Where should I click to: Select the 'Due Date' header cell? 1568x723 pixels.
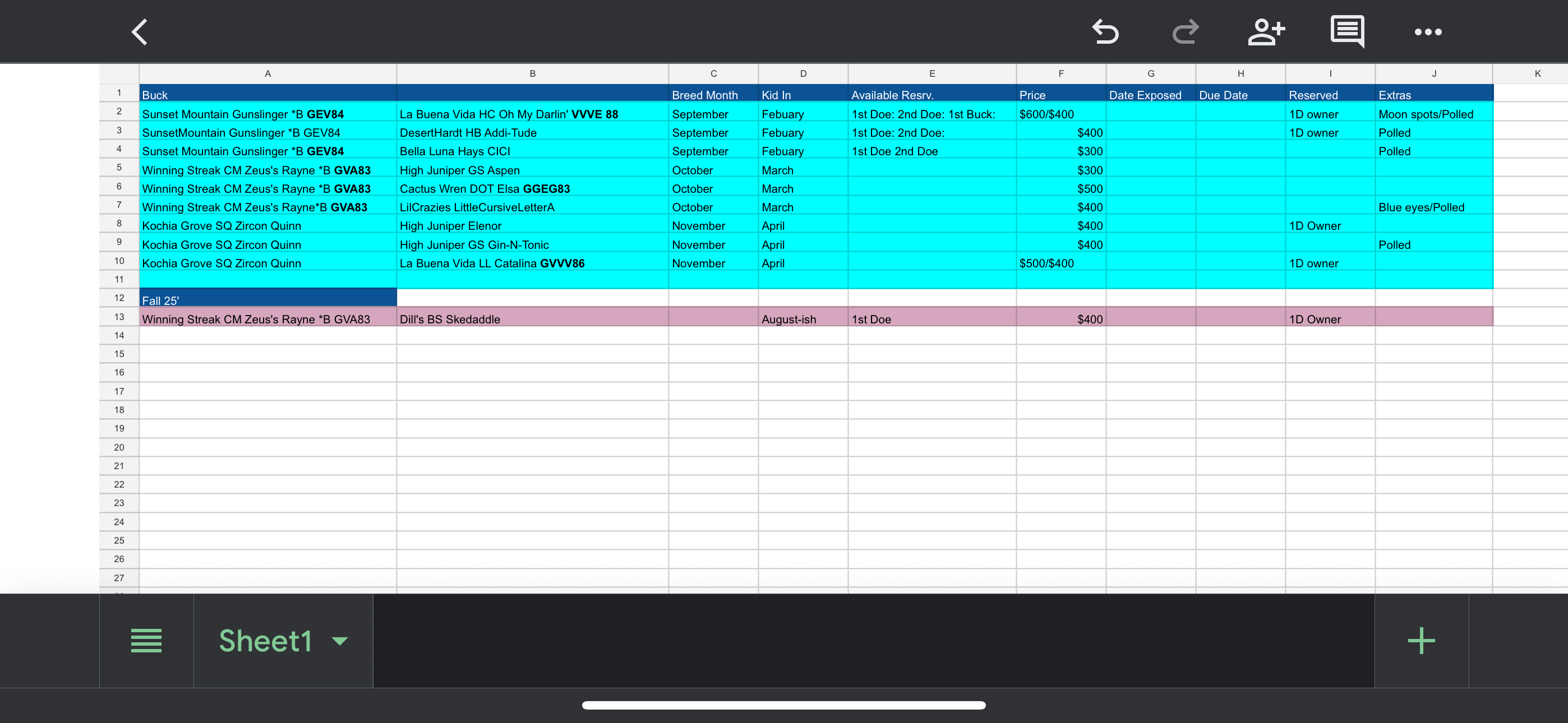click(1240, 93)
